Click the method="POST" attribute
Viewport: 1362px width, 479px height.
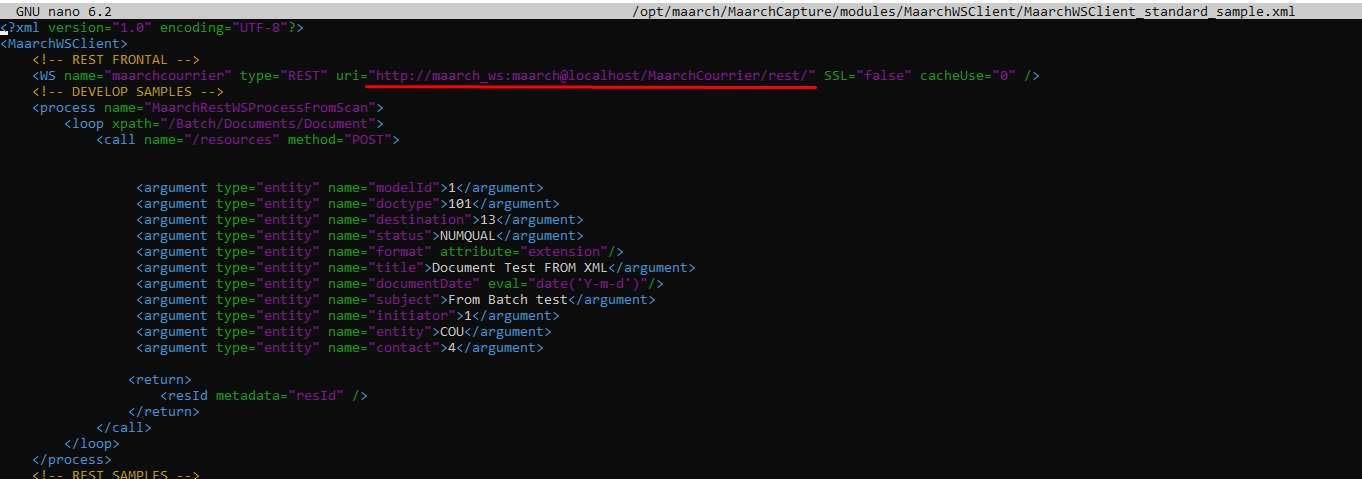point(343,140)
